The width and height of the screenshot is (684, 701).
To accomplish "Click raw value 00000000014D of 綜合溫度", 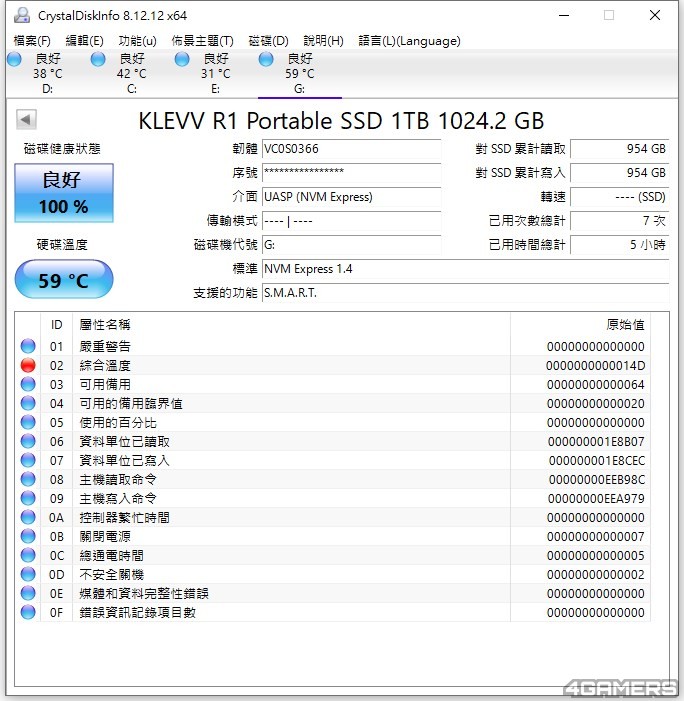I will click(595, 366).
